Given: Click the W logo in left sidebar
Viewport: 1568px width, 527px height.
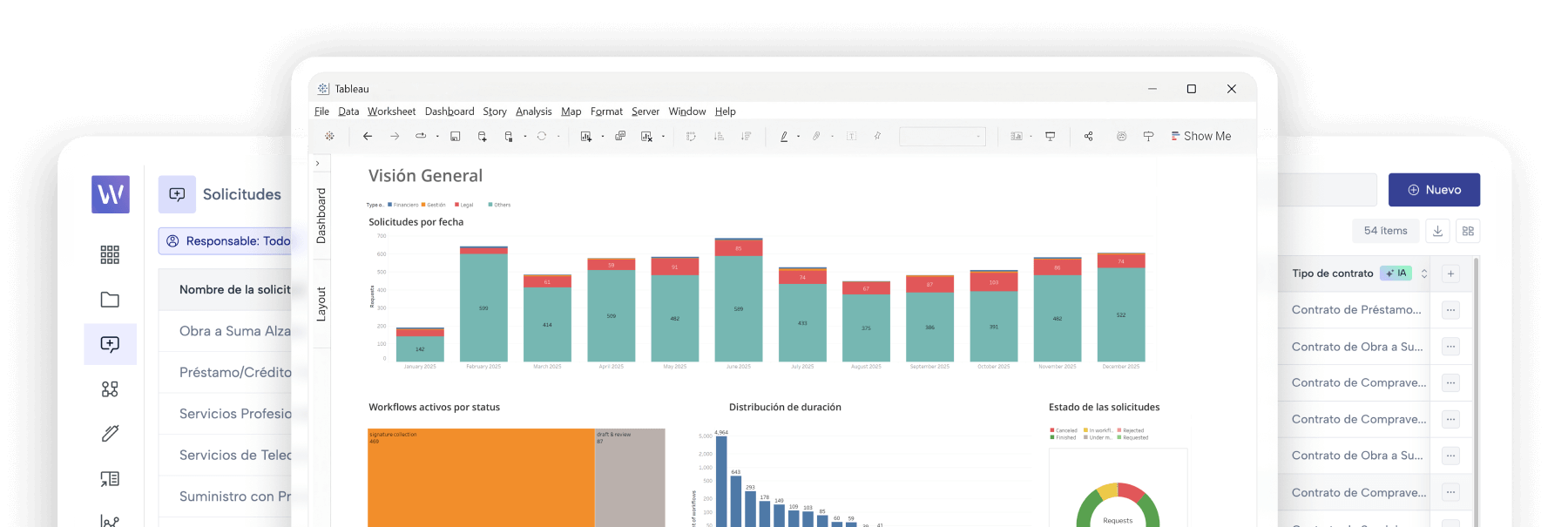Looking at the screenshot, I should 111,193.
